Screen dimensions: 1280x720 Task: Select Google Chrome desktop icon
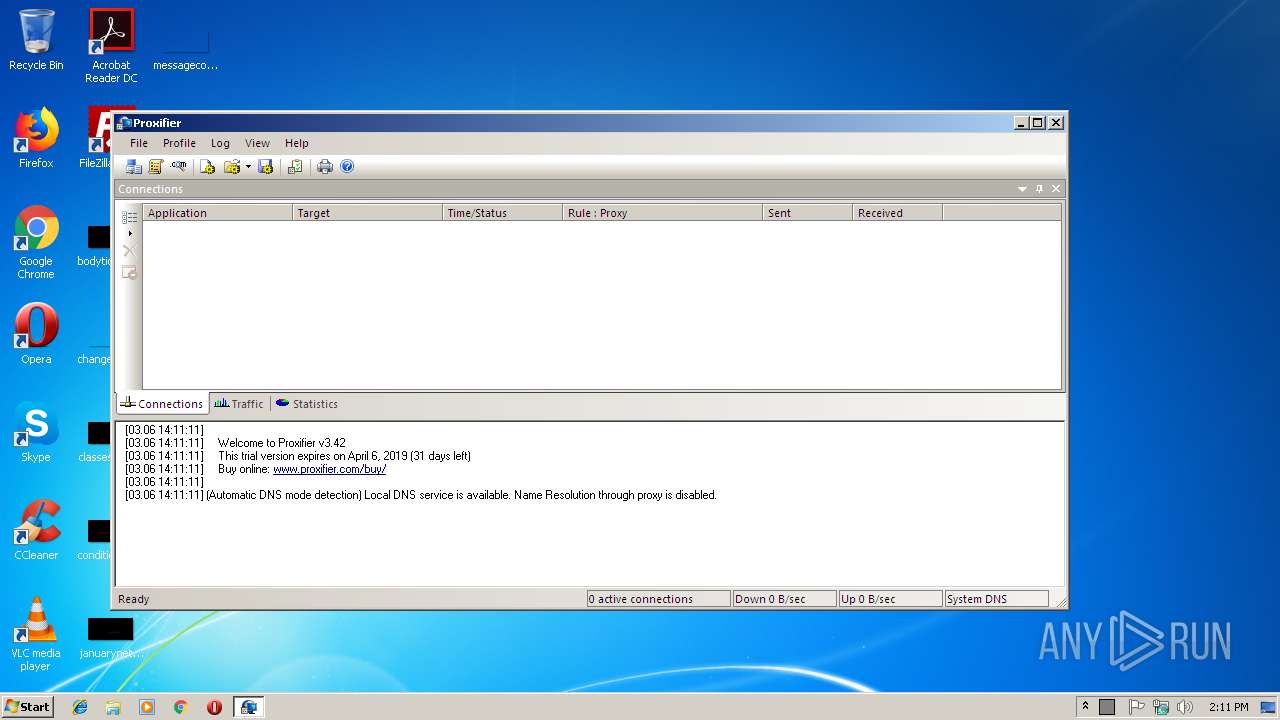pyautogui.click(x=36, y=243)
